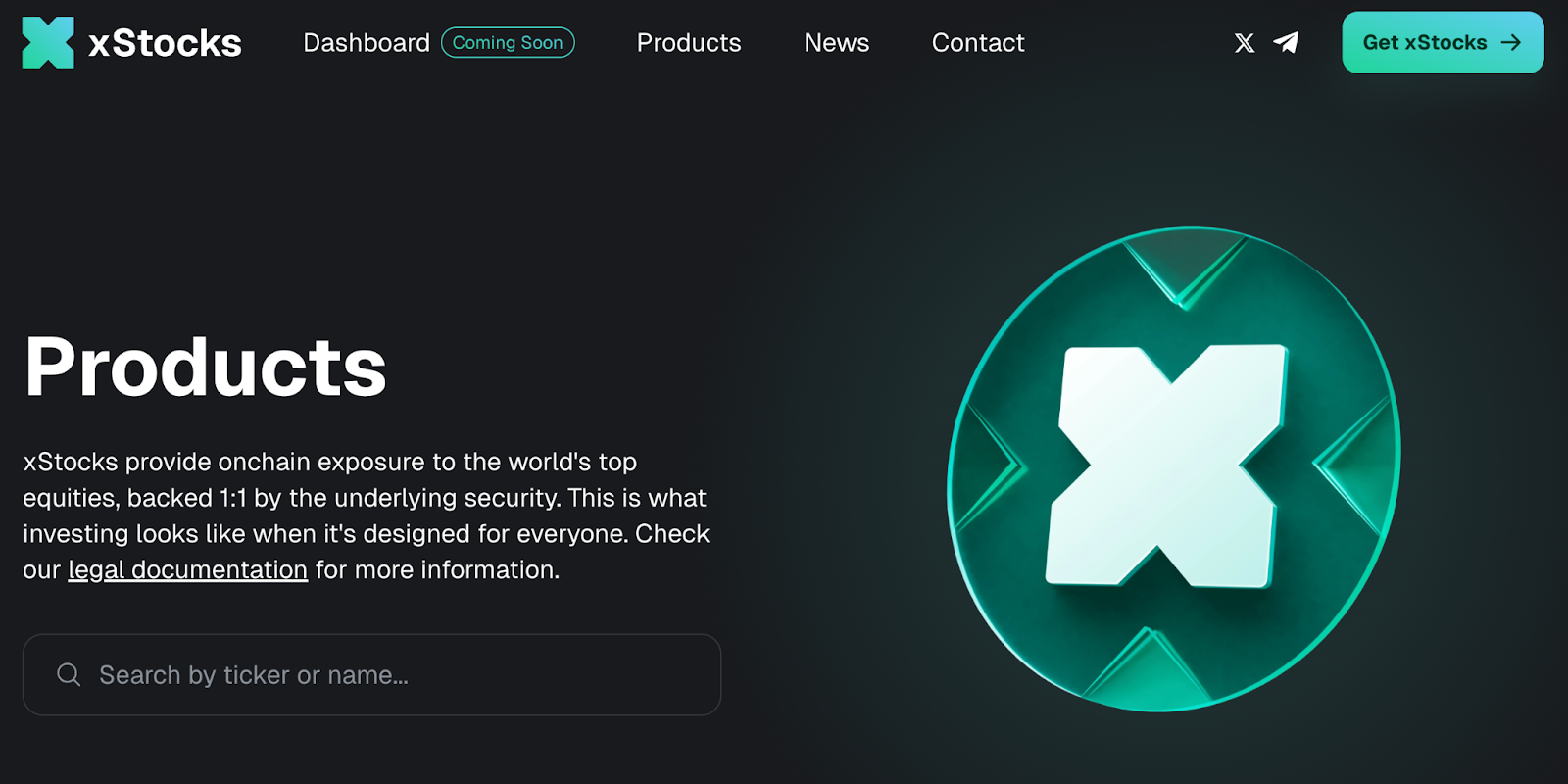Click the magnifying glass search icon

click(69, 675)
